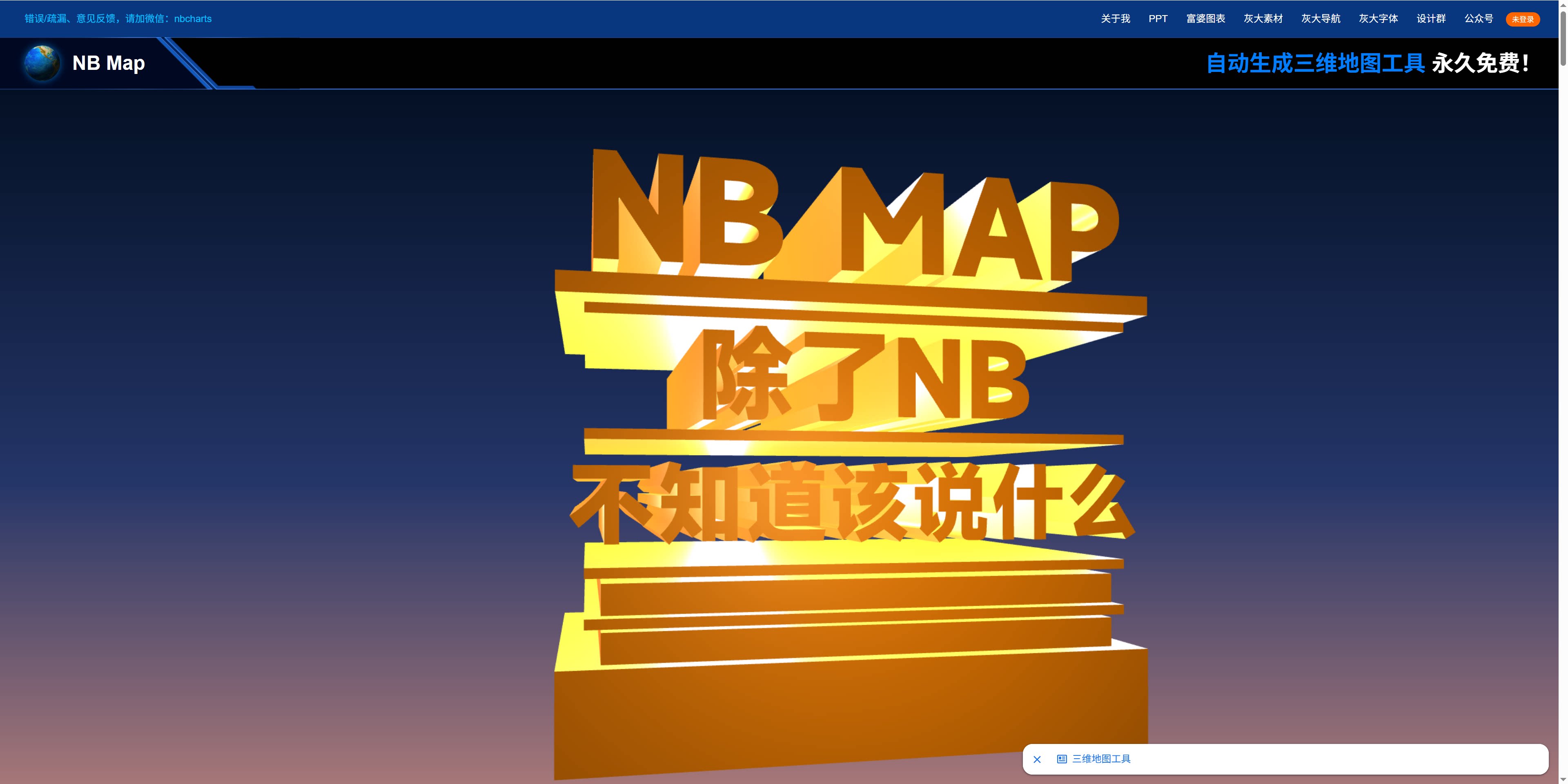Select 灰大导航 navigation link
This screenshot has width=1568, height=784.
point(1321,19)
